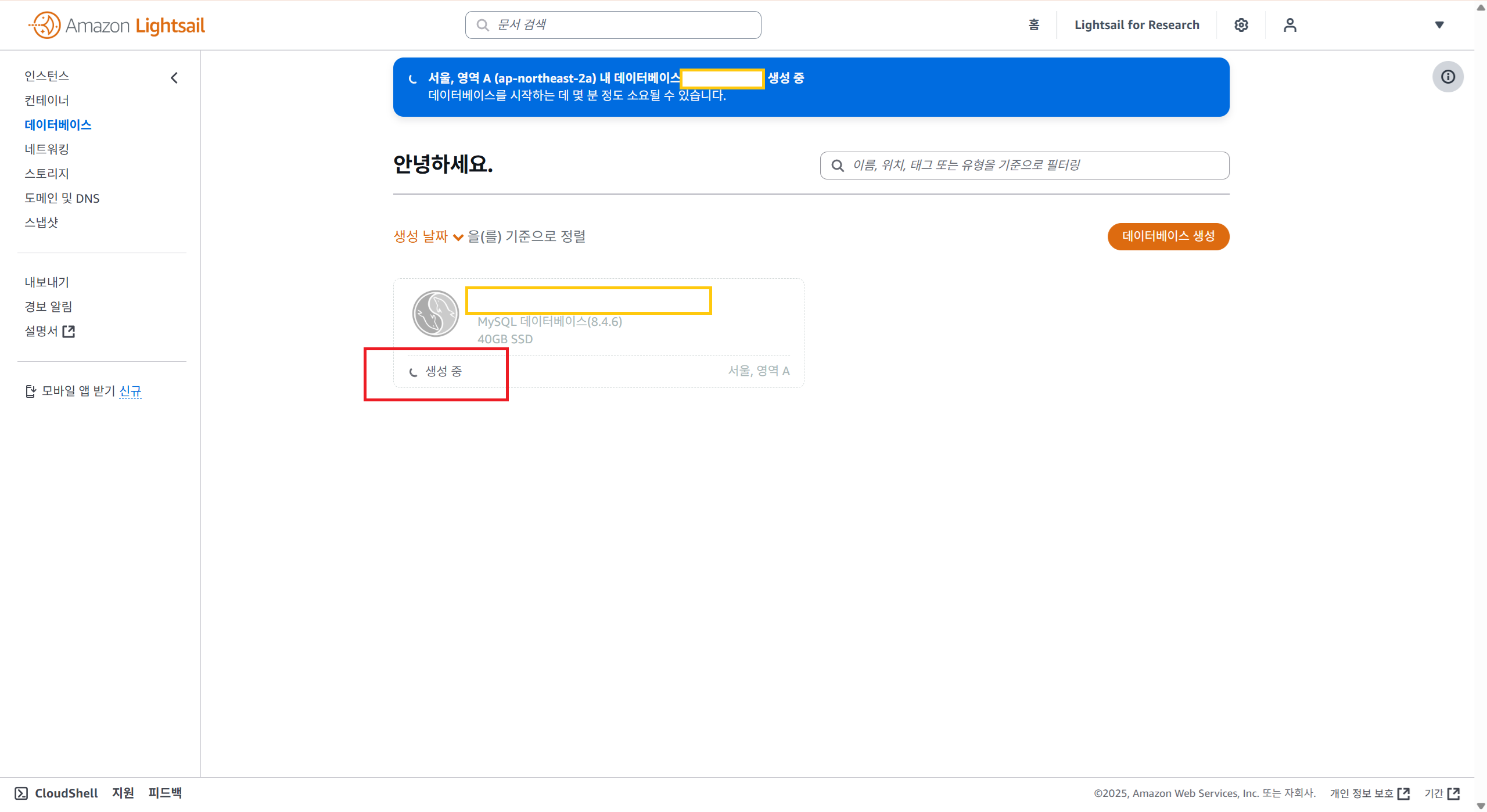The width and height of the screenshot is (1487, 812).
Task: Click the Amazon Lightsail logo
Action: pyautogui.click(x=117, y=26)
